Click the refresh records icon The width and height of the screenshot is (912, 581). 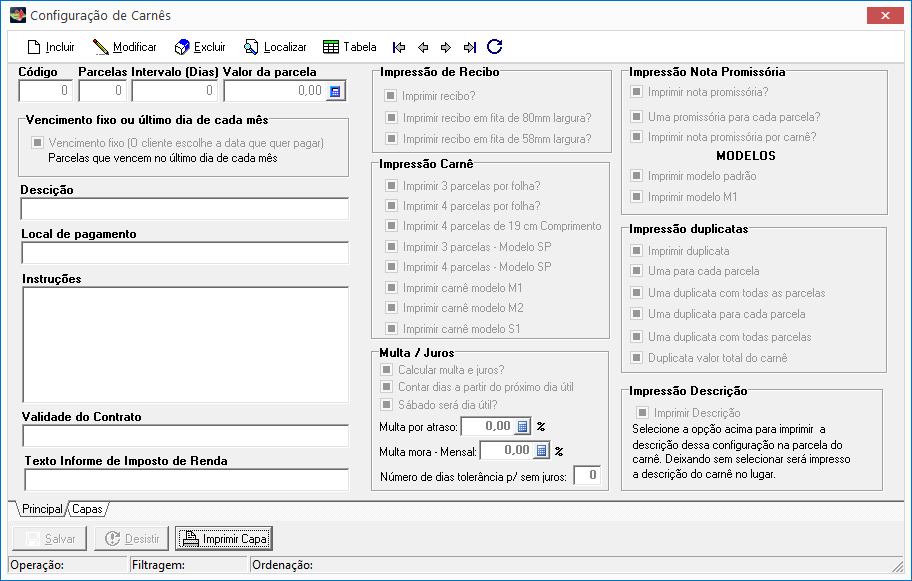(x=494, y=47)
